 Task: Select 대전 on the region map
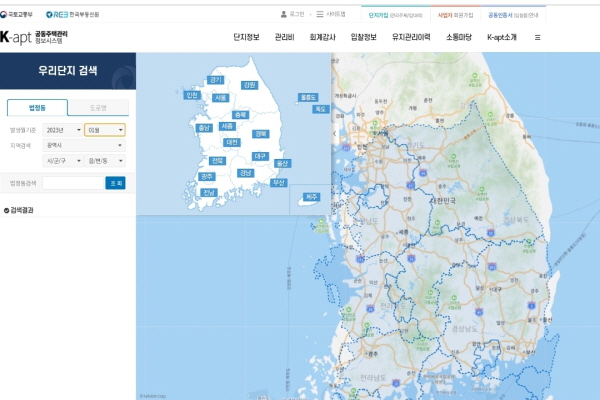click(232, 142)
